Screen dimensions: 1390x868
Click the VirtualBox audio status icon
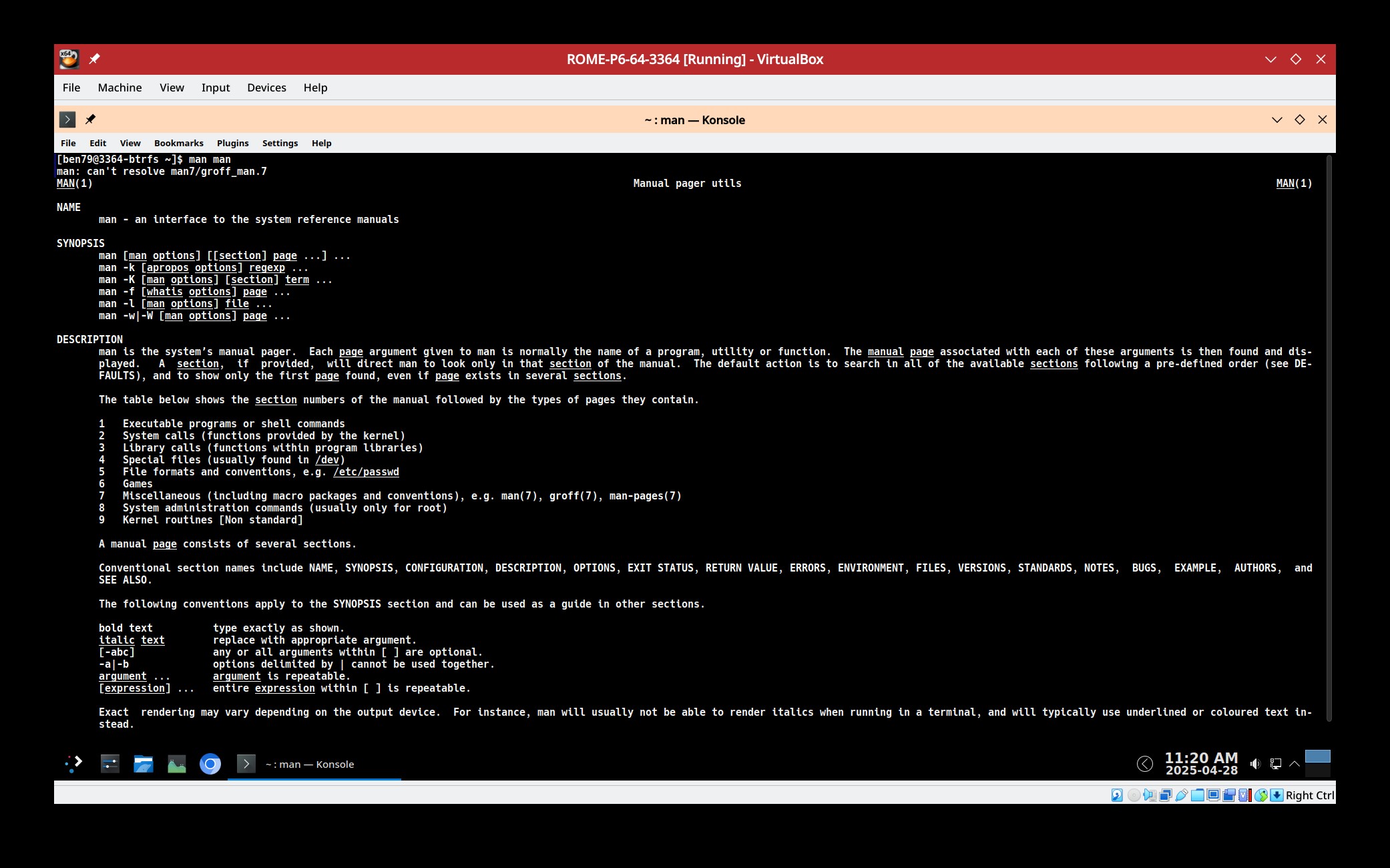(x=1150, y=795)
